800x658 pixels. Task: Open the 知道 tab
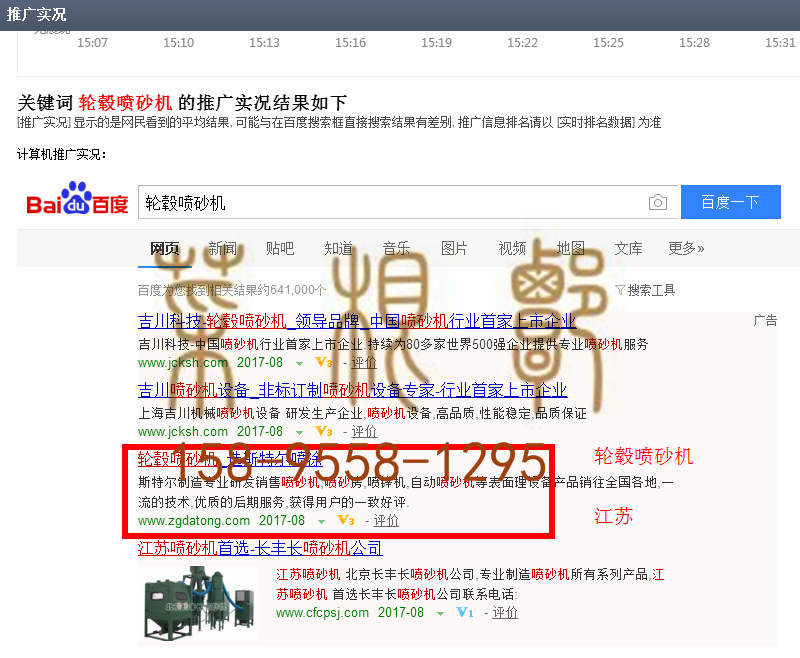tap(338, 248)
